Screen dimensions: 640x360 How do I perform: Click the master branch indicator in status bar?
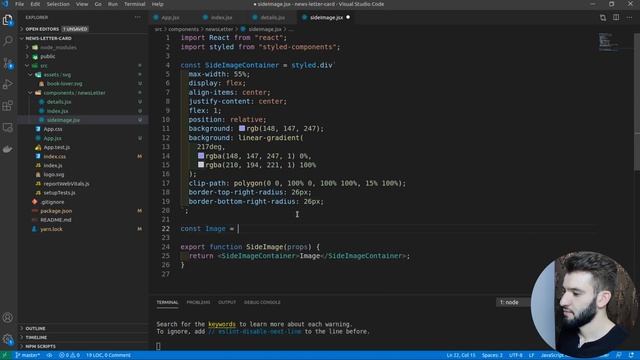pyautogui.click(x=27, y=355)
